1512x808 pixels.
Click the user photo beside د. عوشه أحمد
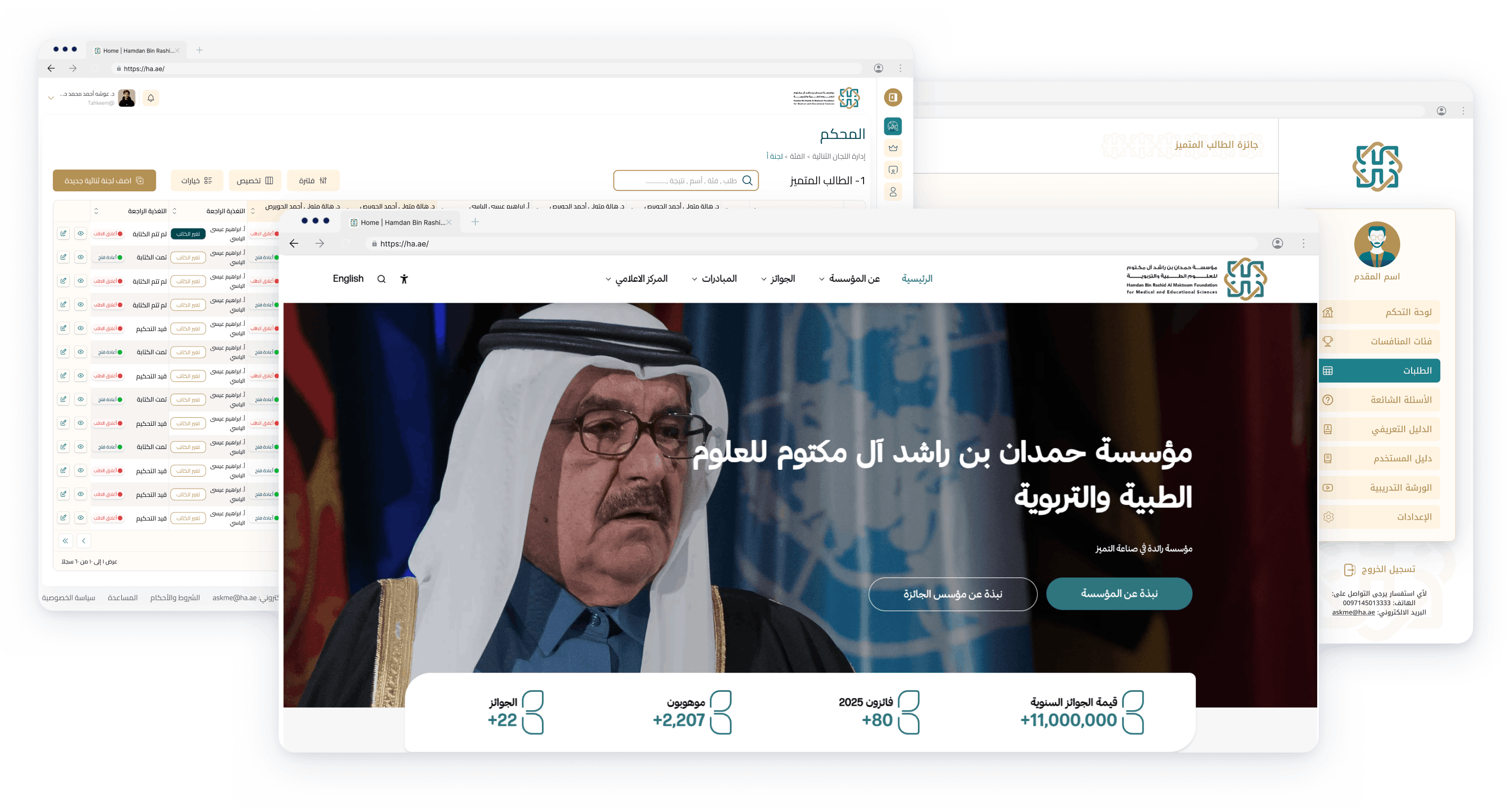[127, 98]
